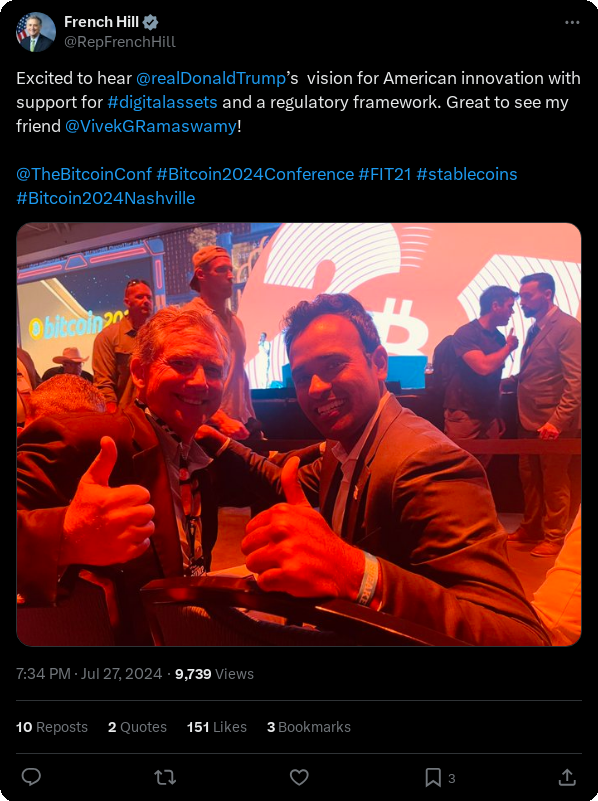This screenshot has height=801, width=598.
Task: Open the three-dot more options menu
Action: pyautogui.click(x=572, y=22)
